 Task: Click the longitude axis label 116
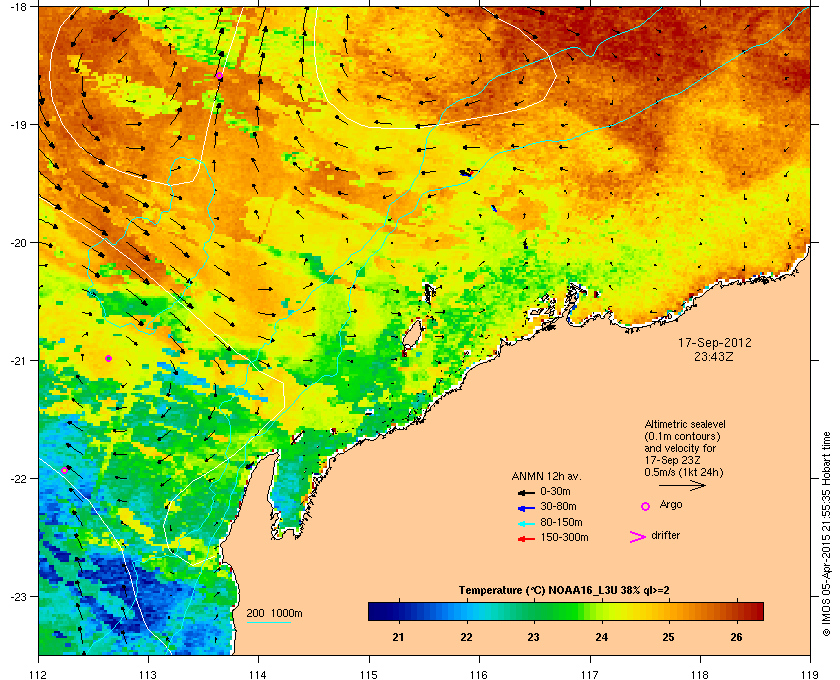[x=479, y=674]
